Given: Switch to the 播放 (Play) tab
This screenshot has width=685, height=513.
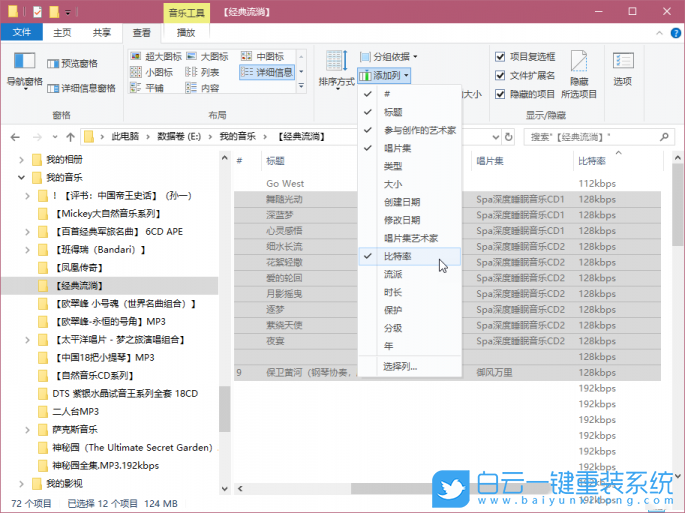Looking at the screenshot, I should click(186, 33).
